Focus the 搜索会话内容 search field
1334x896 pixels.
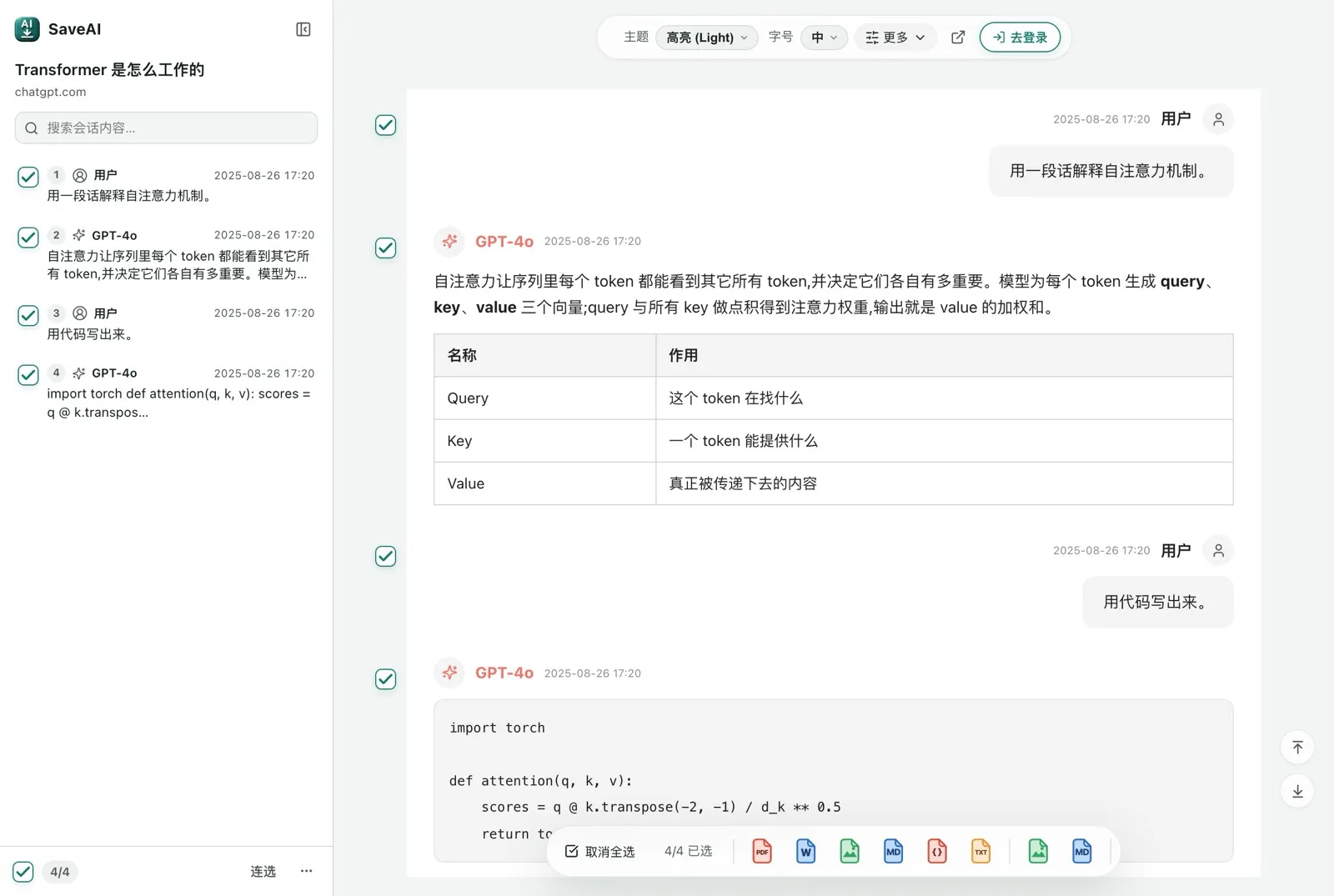166,128
